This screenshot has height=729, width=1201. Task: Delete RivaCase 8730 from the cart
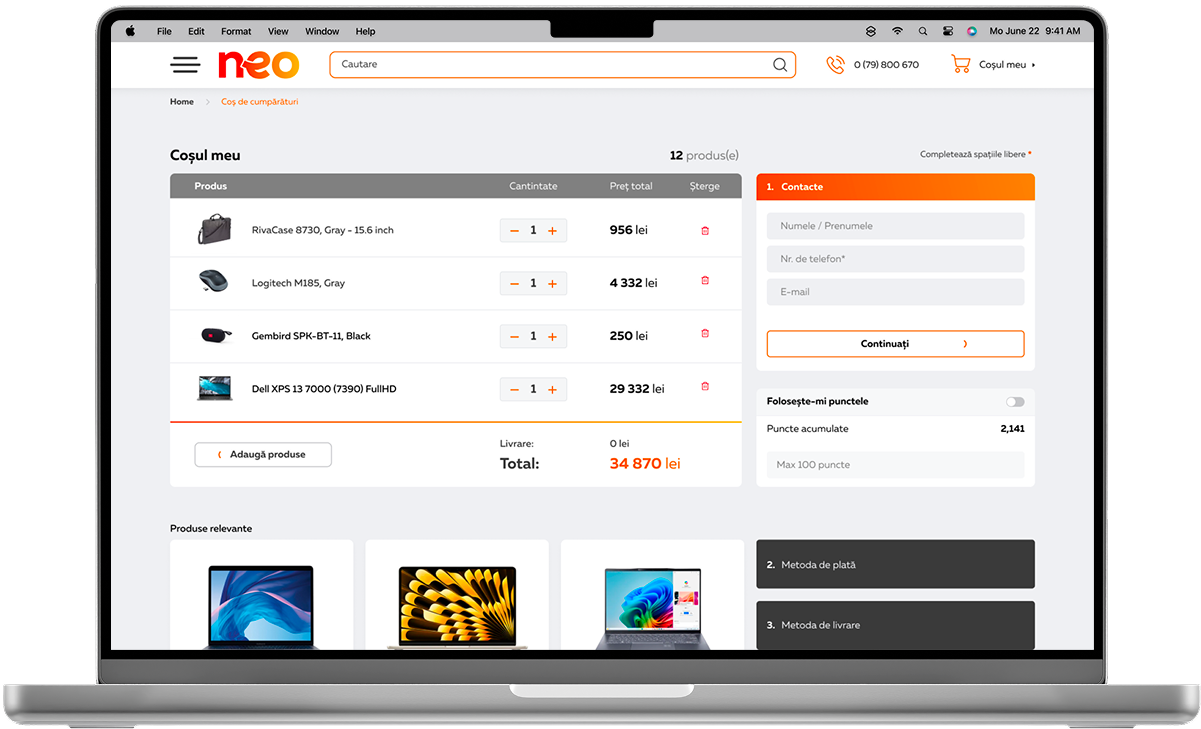(705, 231)
